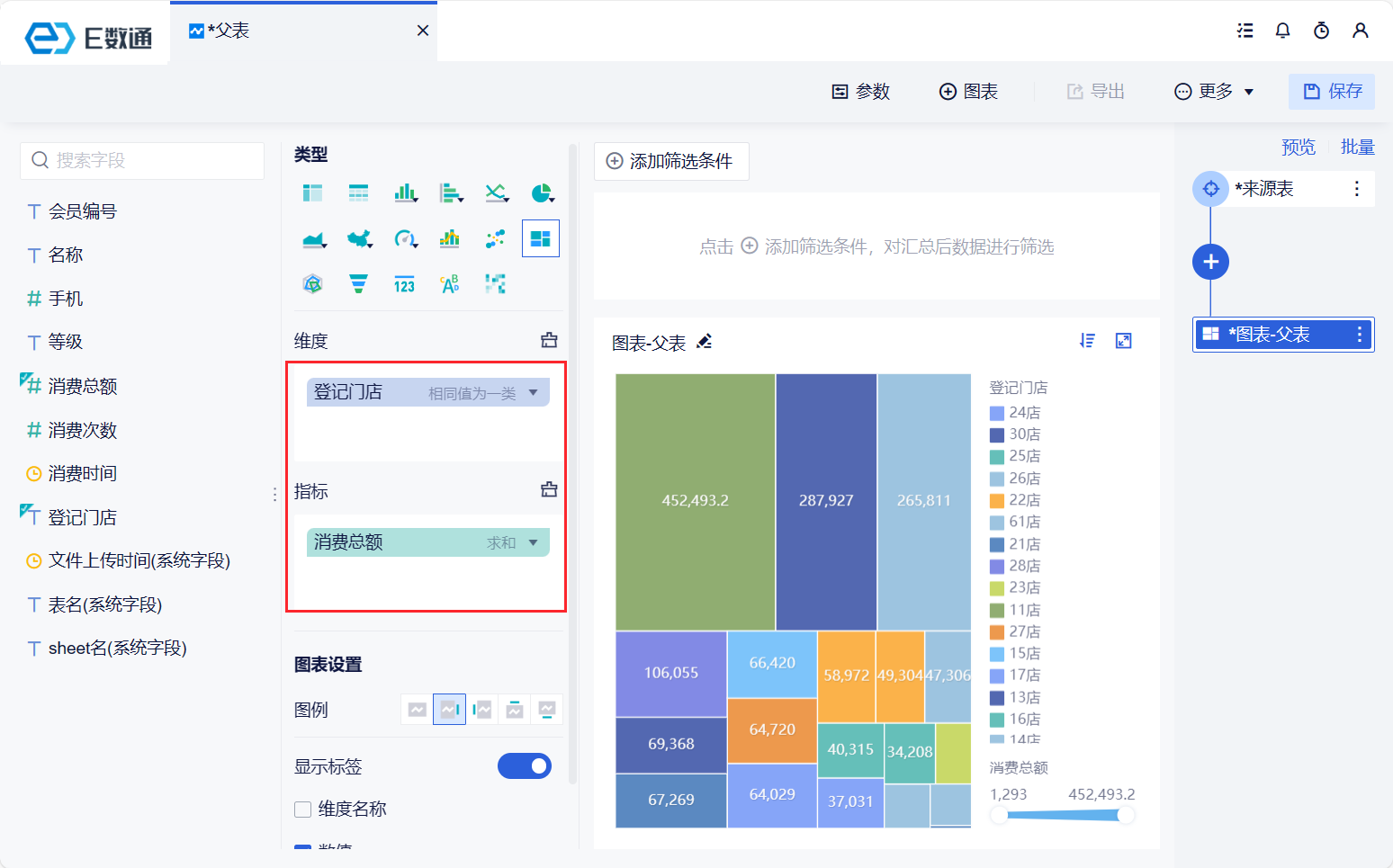
Task: Toggle 30店 legend entry visibility
Action: point(1015,434)
